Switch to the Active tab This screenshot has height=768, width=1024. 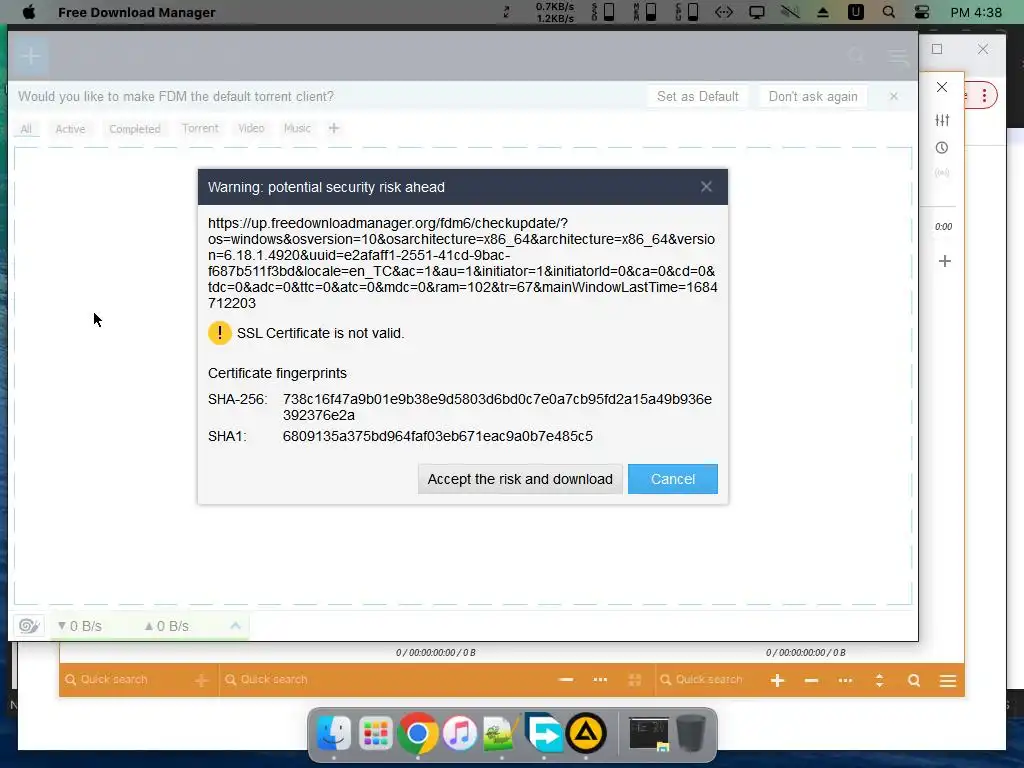(70, 129)
